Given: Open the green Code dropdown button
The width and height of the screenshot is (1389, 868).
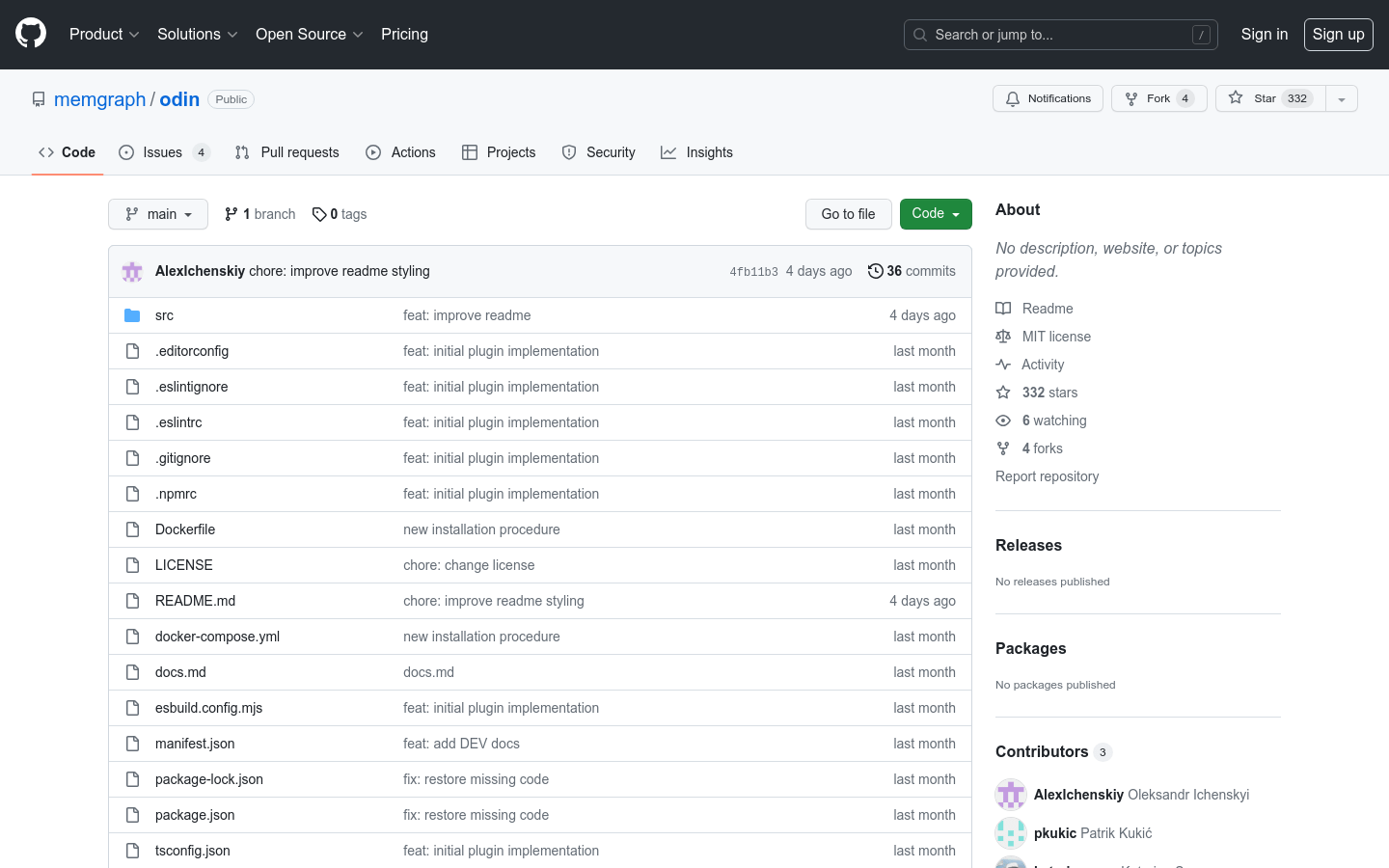Looking at the screenshot, I should pos(936,214).
